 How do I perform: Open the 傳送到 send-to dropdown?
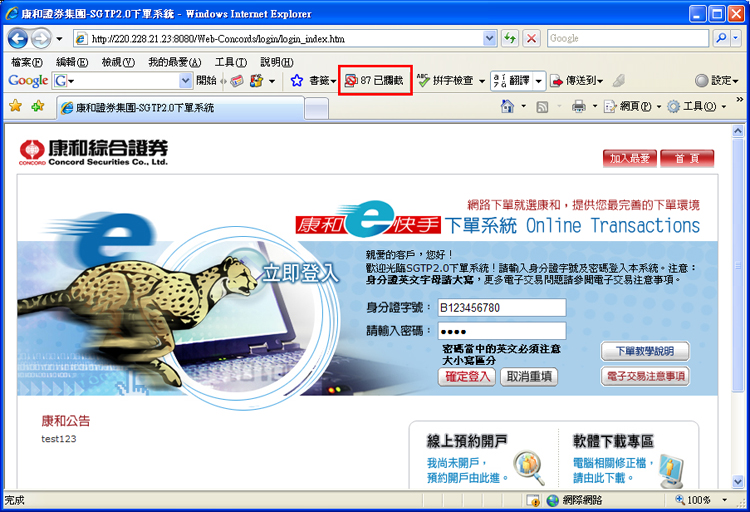pos(577,81)
